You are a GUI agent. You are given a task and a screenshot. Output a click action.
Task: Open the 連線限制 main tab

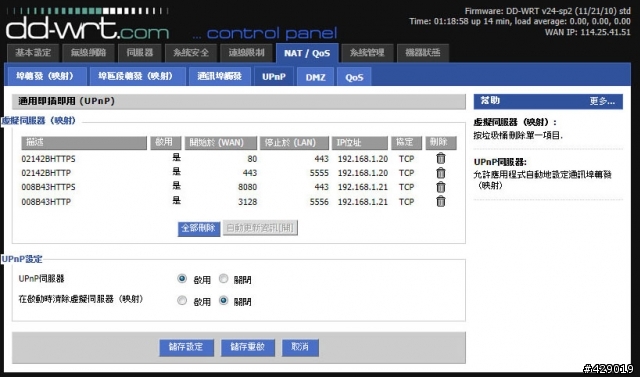(x=246, y=53)
